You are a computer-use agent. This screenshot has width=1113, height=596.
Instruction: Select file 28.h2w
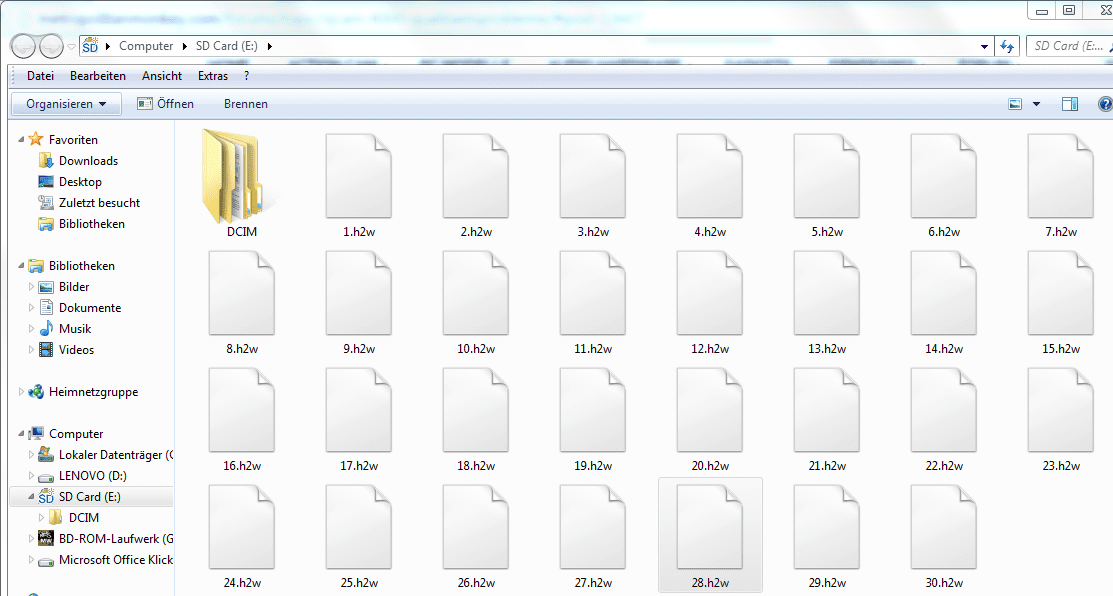point(710,528)
